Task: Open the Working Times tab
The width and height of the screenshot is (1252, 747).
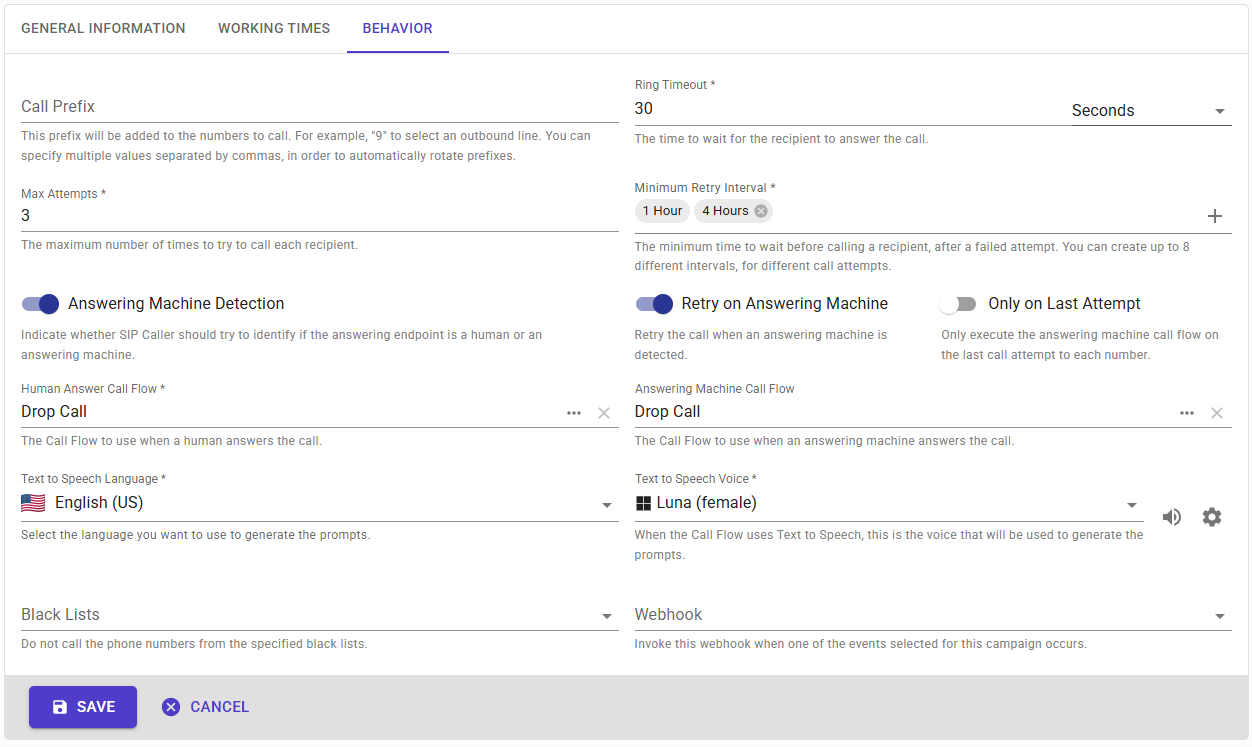Action: coord(274,28)
